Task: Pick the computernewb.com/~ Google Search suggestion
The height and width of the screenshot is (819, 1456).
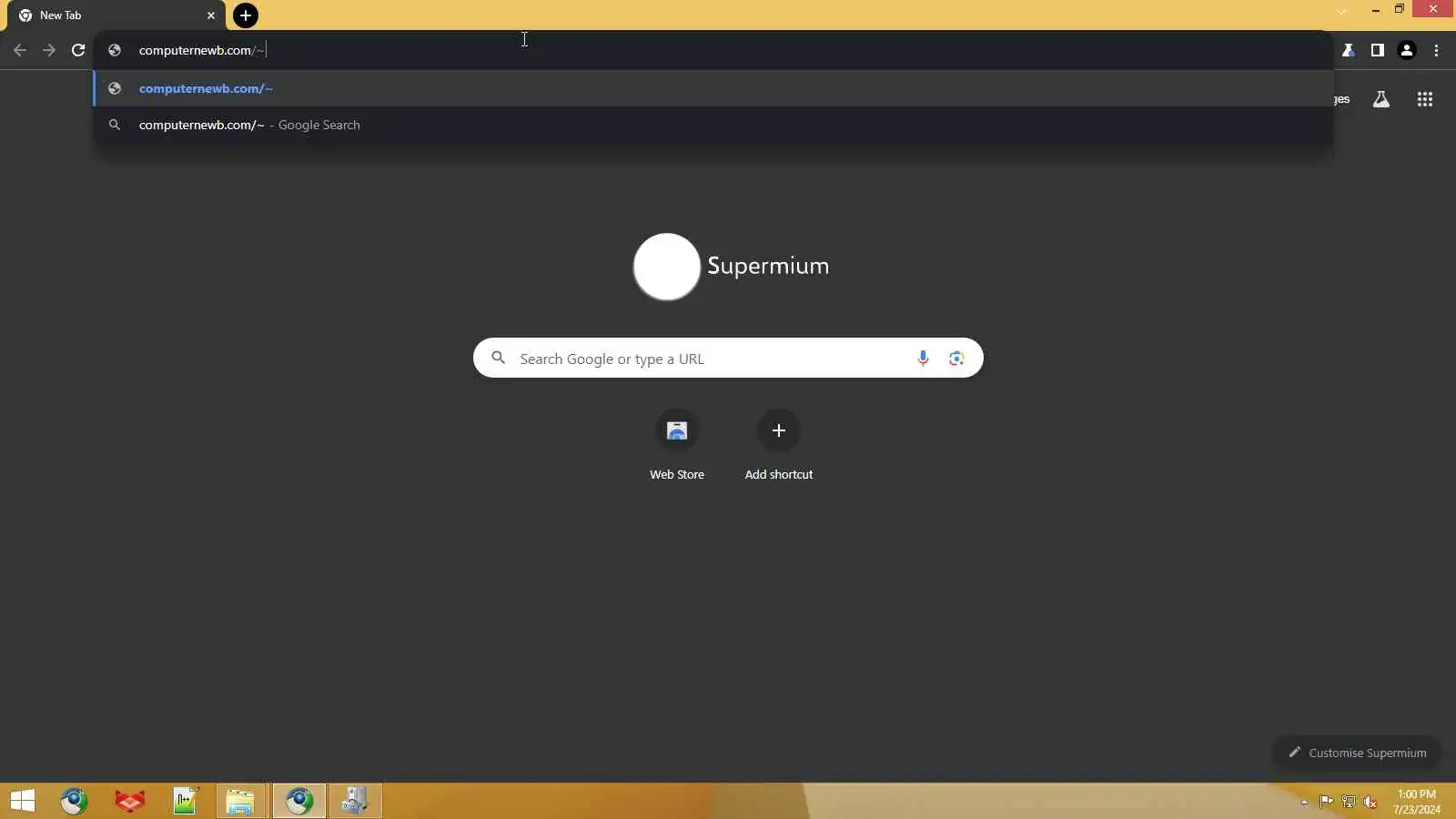Action: (713, 125)
